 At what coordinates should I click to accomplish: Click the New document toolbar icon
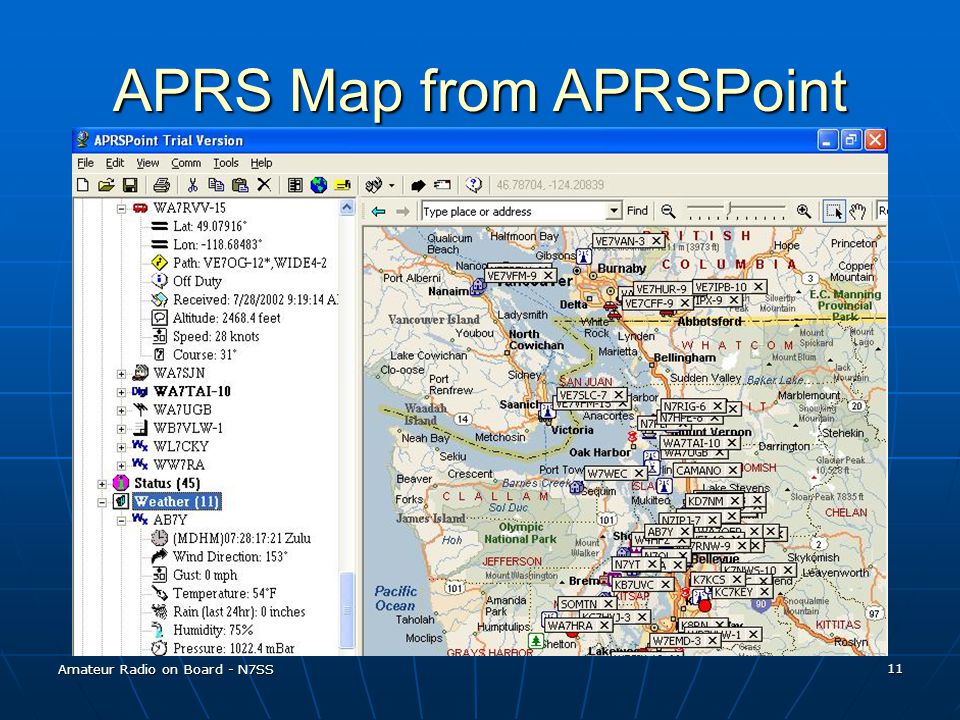(x=83, y=185)
